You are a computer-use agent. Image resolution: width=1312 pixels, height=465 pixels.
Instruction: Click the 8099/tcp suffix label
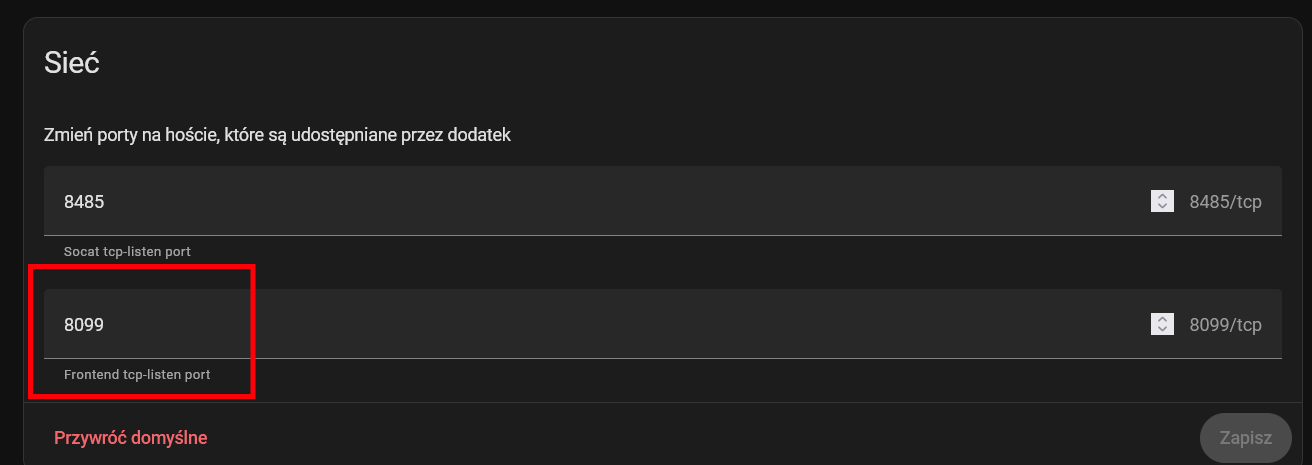point(1225,325)
